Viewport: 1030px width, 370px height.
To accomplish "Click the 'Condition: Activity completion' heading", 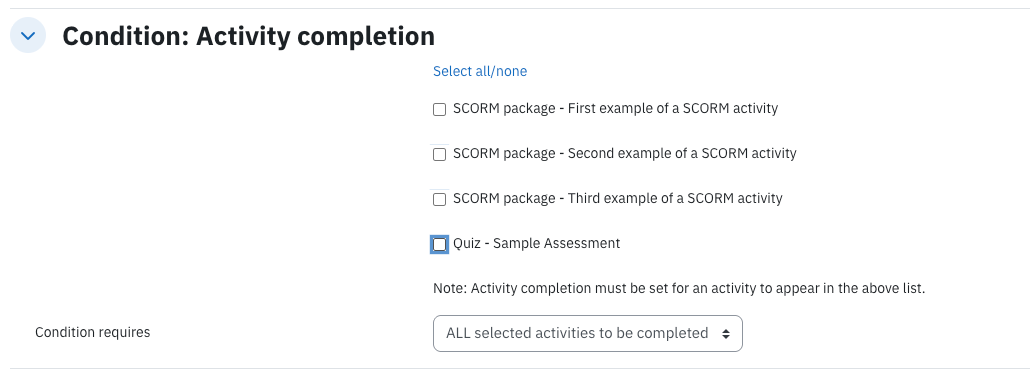I will click(x=248, y=36).
